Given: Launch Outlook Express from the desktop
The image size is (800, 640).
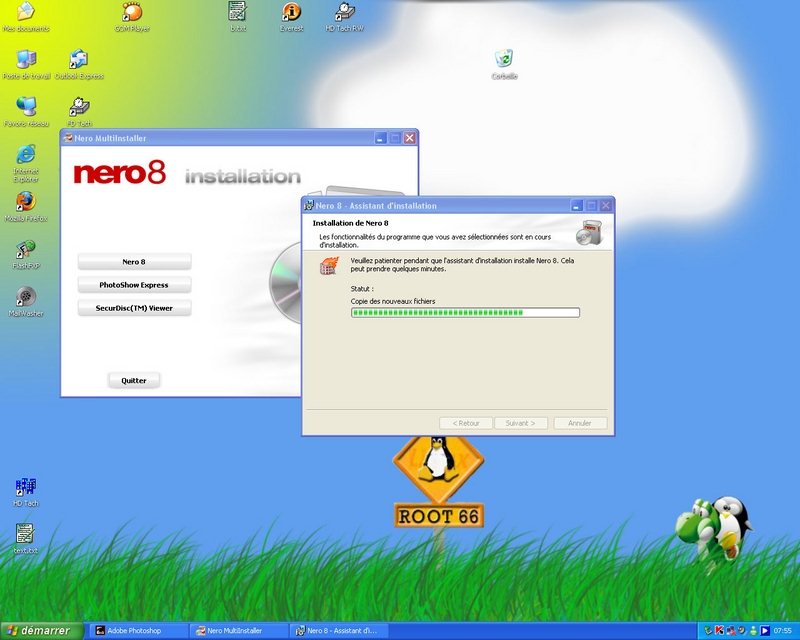Looking at the screenshot, I should point(79,64).
